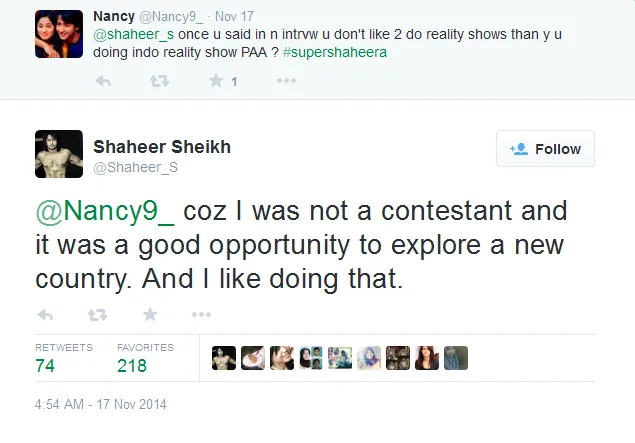Open the @Nancy9_ mention in Shaheer's reply
Screen dimensions: 635x443
pyautogui.click(x=106, y=211)
